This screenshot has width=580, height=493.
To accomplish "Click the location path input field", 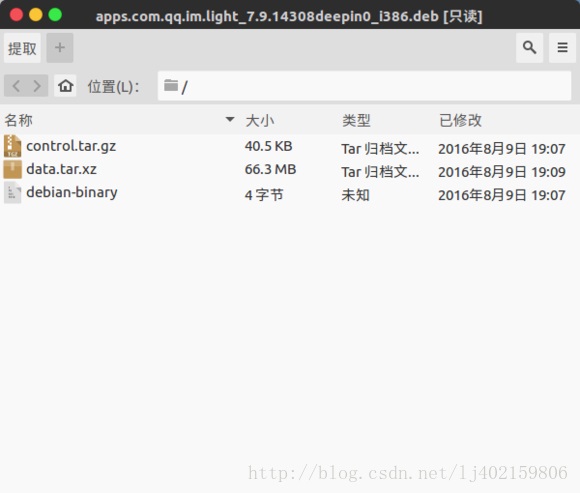I will [364, 86].
